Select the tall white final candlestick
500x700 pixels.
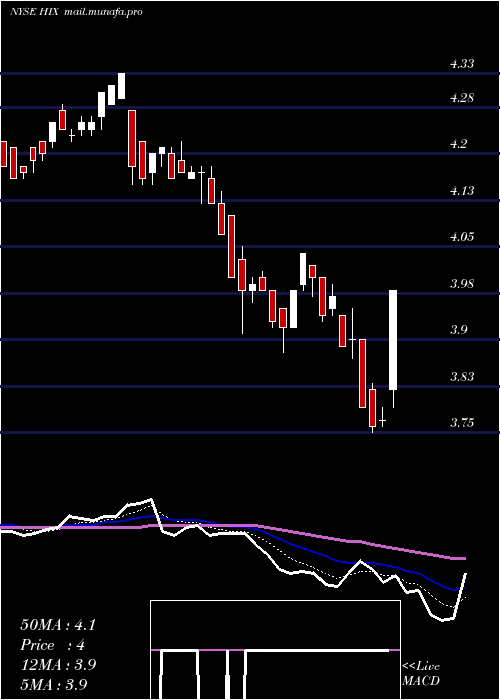[393, 340]
